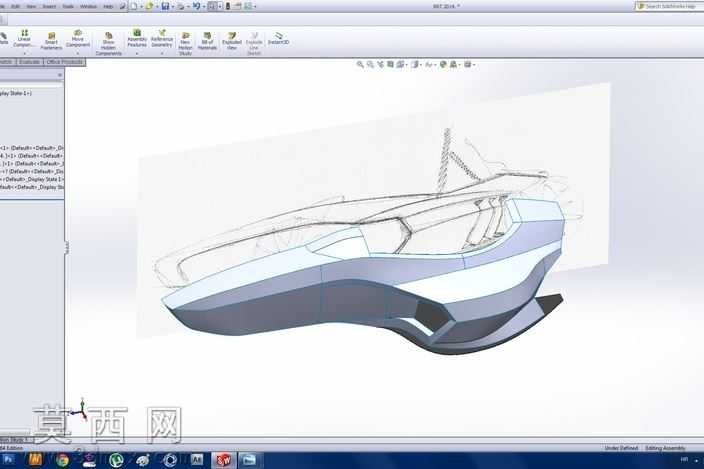The image size is (704, 469).
Task: Open the Insert menu
Action: pos(49,6)
